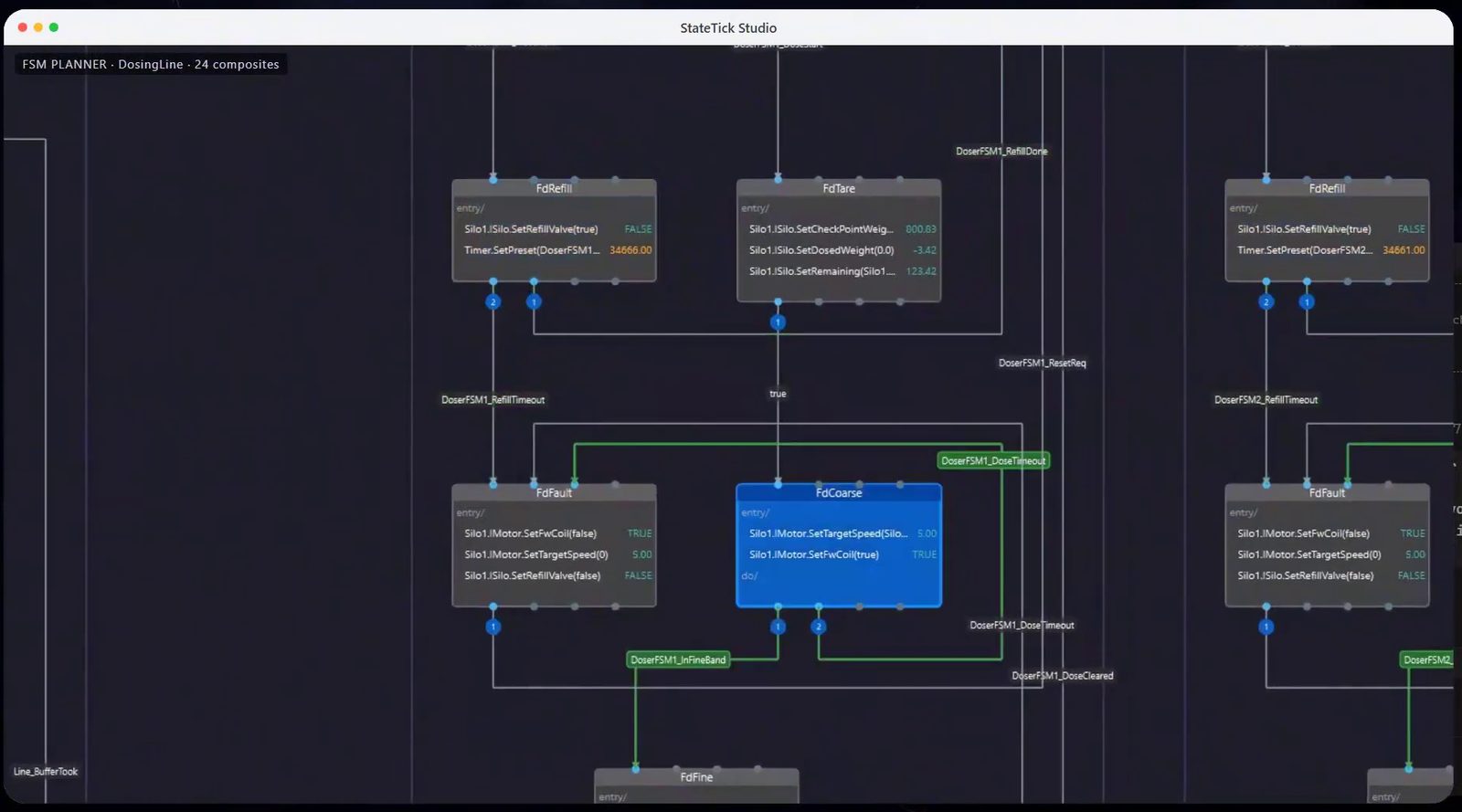Select the Silo1.ISilo.SetDosedWeight(0.0) action row
The width and height of the screenshot is (1462, 812).
tap(839, 250)
